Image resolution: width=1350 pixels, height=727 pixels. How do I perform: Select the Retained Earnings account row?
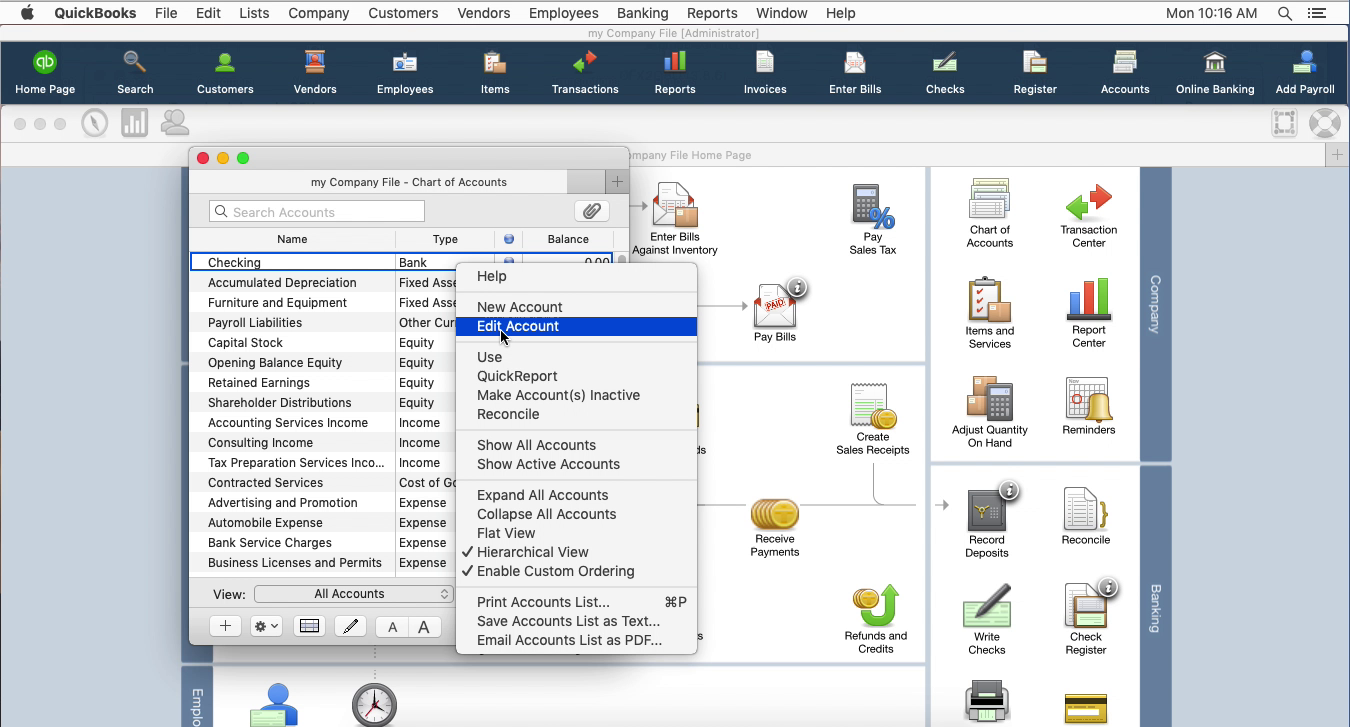pyautogui.click(x=322, y=383)
